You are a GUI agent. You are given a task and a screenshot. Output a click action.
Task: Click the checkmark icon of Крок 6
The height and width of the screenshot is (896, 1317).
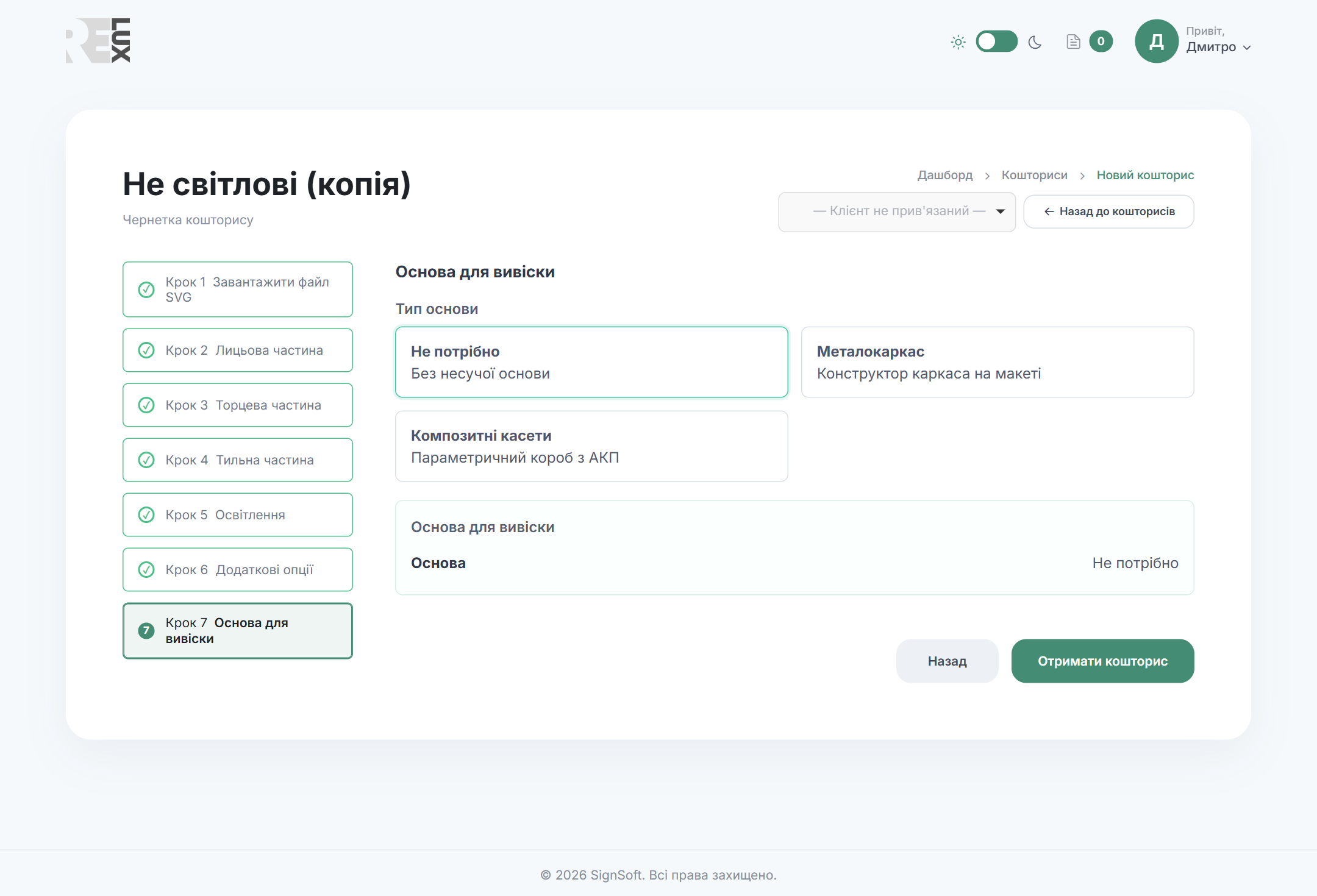(x=146, y=570)
